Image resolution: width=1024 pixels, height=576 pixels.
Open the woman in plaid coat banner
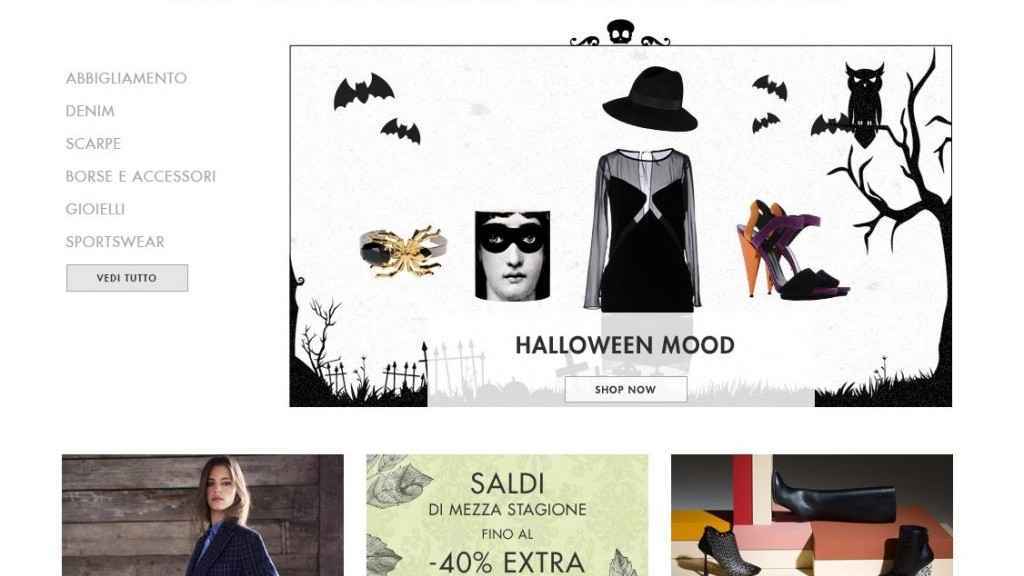(202, 515)
